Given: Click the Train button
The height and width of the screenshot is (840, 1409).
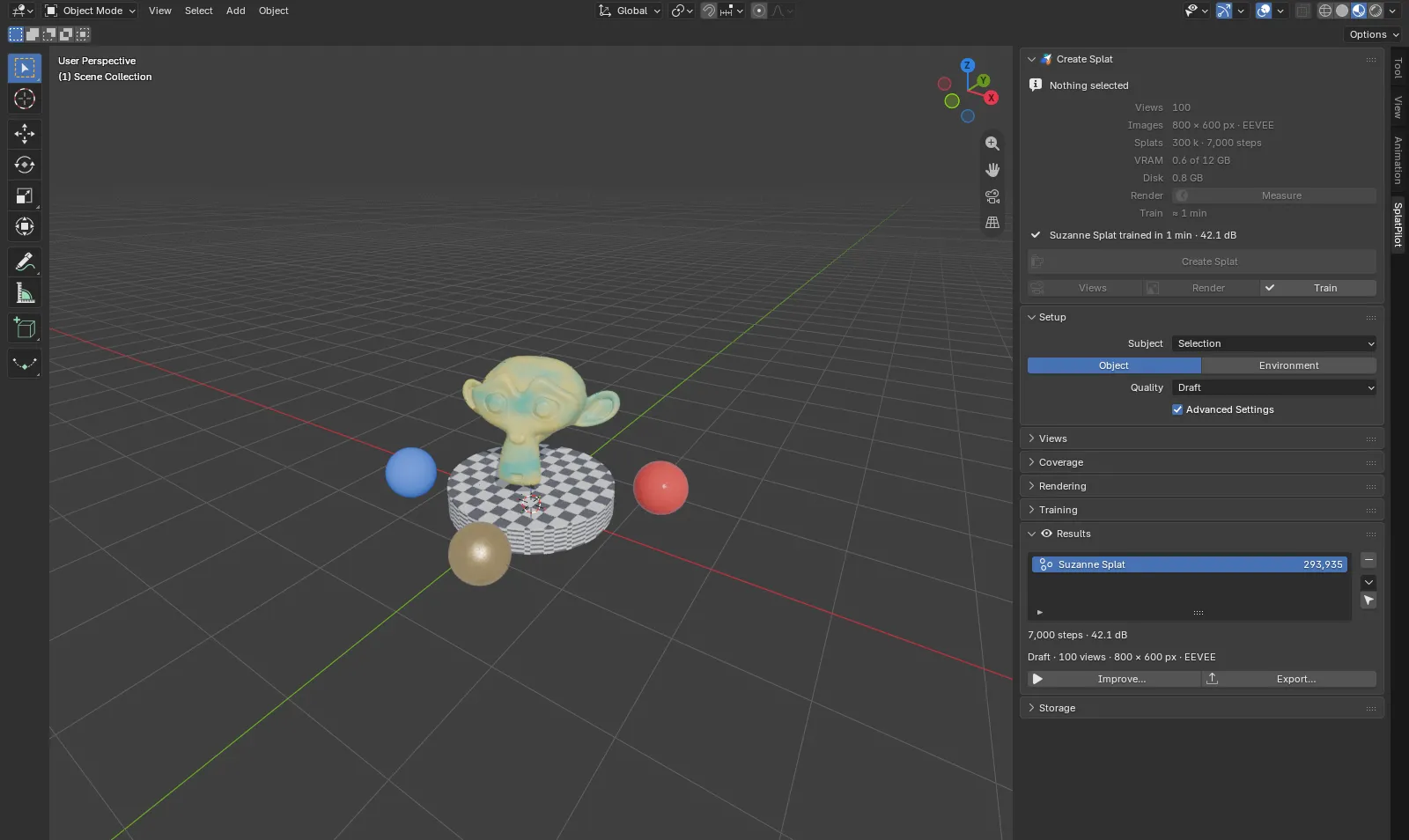Looking at the screenshot, I should coord(1318,288).
